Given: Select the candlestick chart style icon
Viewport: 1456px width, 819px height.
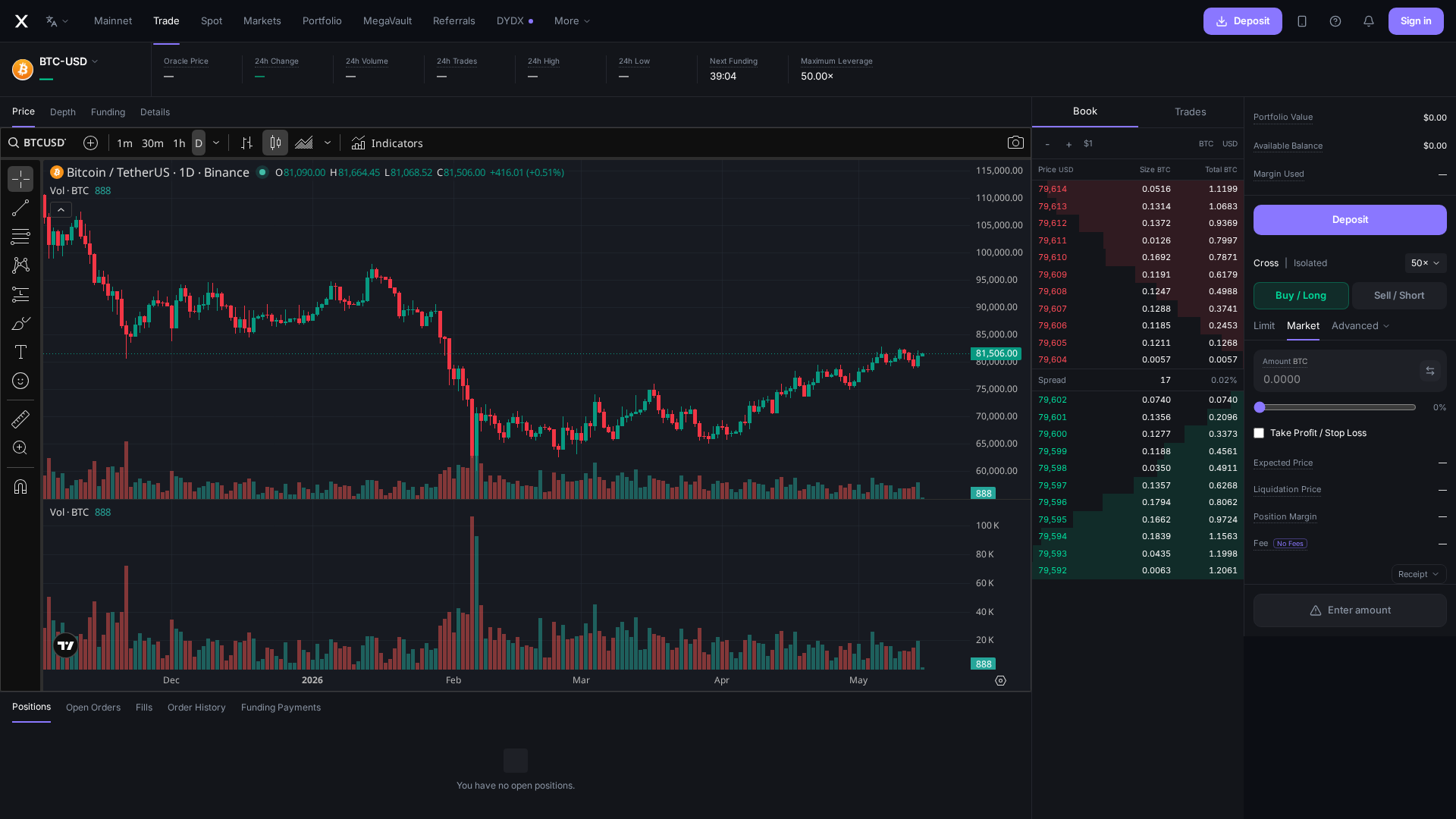Looking at the screenshot, I should pyautogui.click(x=275, y=143).
